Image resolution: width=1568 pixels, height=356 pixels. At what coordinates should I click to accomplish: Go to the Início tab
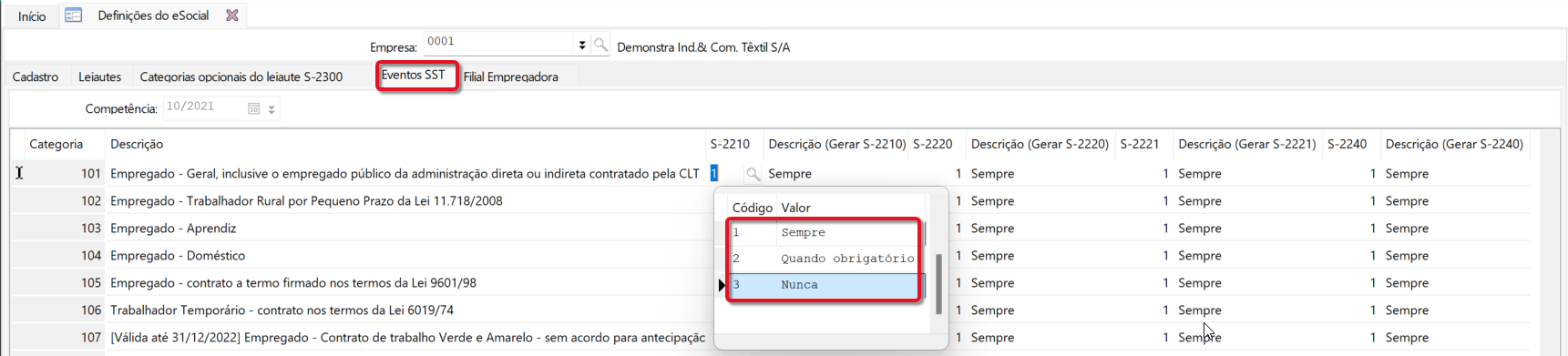click(x=32, y=16)
